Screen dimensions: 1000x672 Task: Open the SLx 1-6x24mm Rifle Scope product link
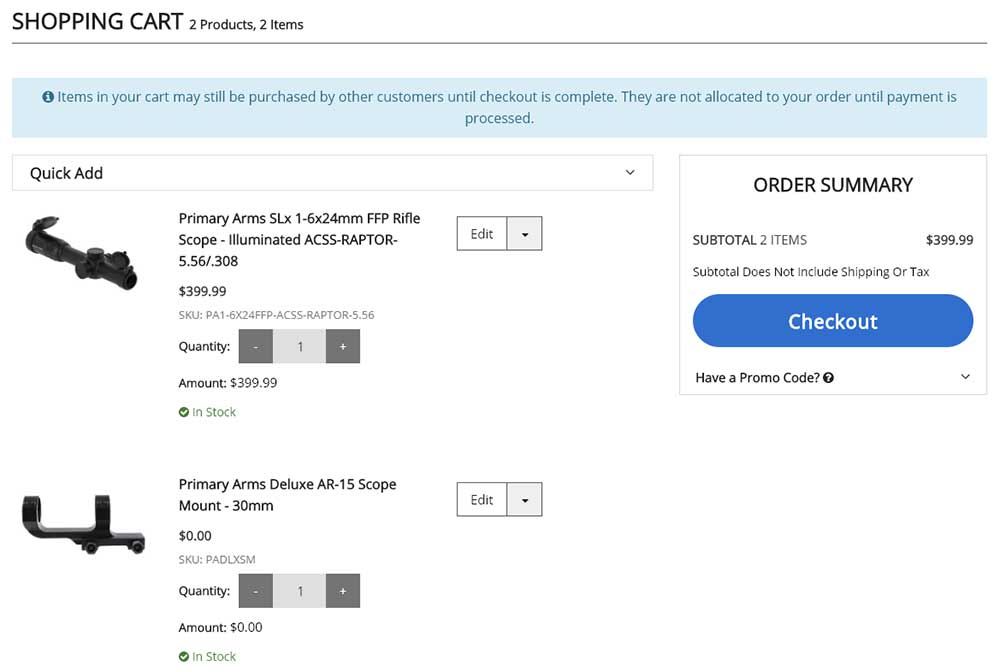[x=299, y=240]
